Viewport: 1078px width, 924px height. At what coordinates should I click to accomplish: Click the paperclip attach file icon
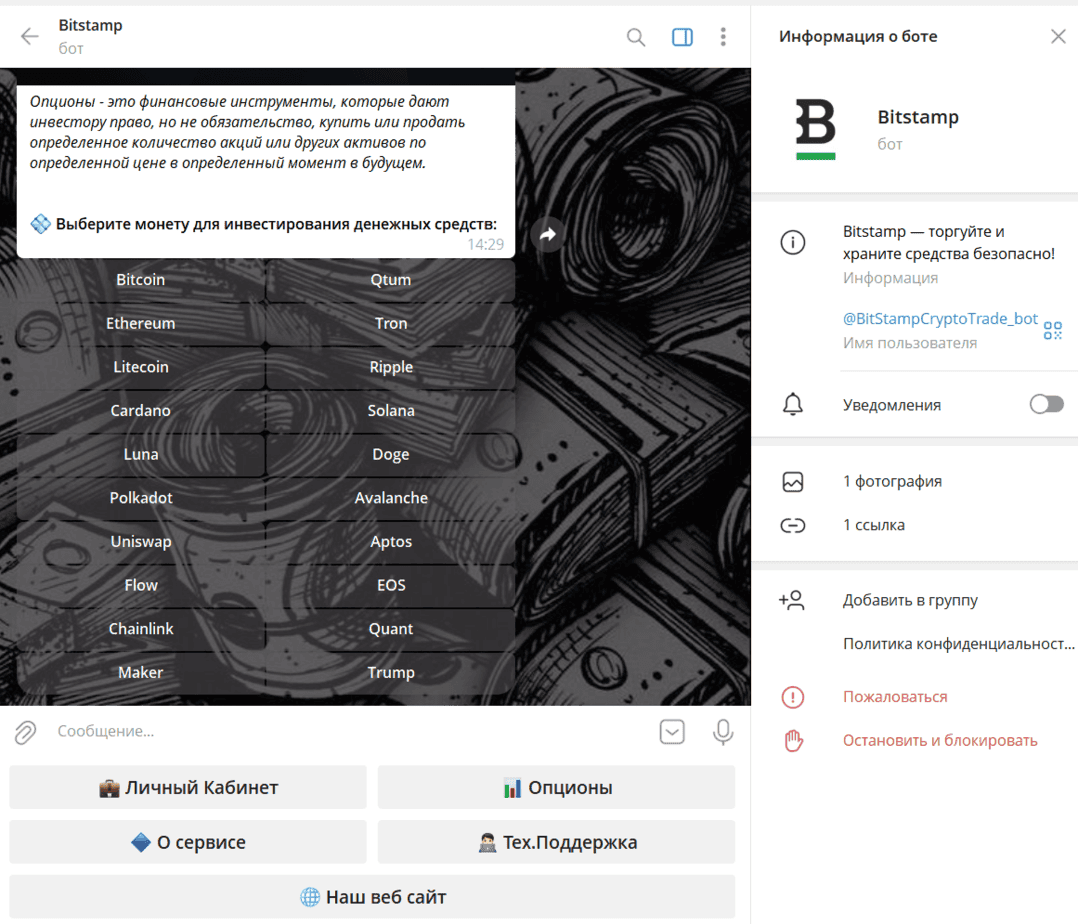pos(25,732)
